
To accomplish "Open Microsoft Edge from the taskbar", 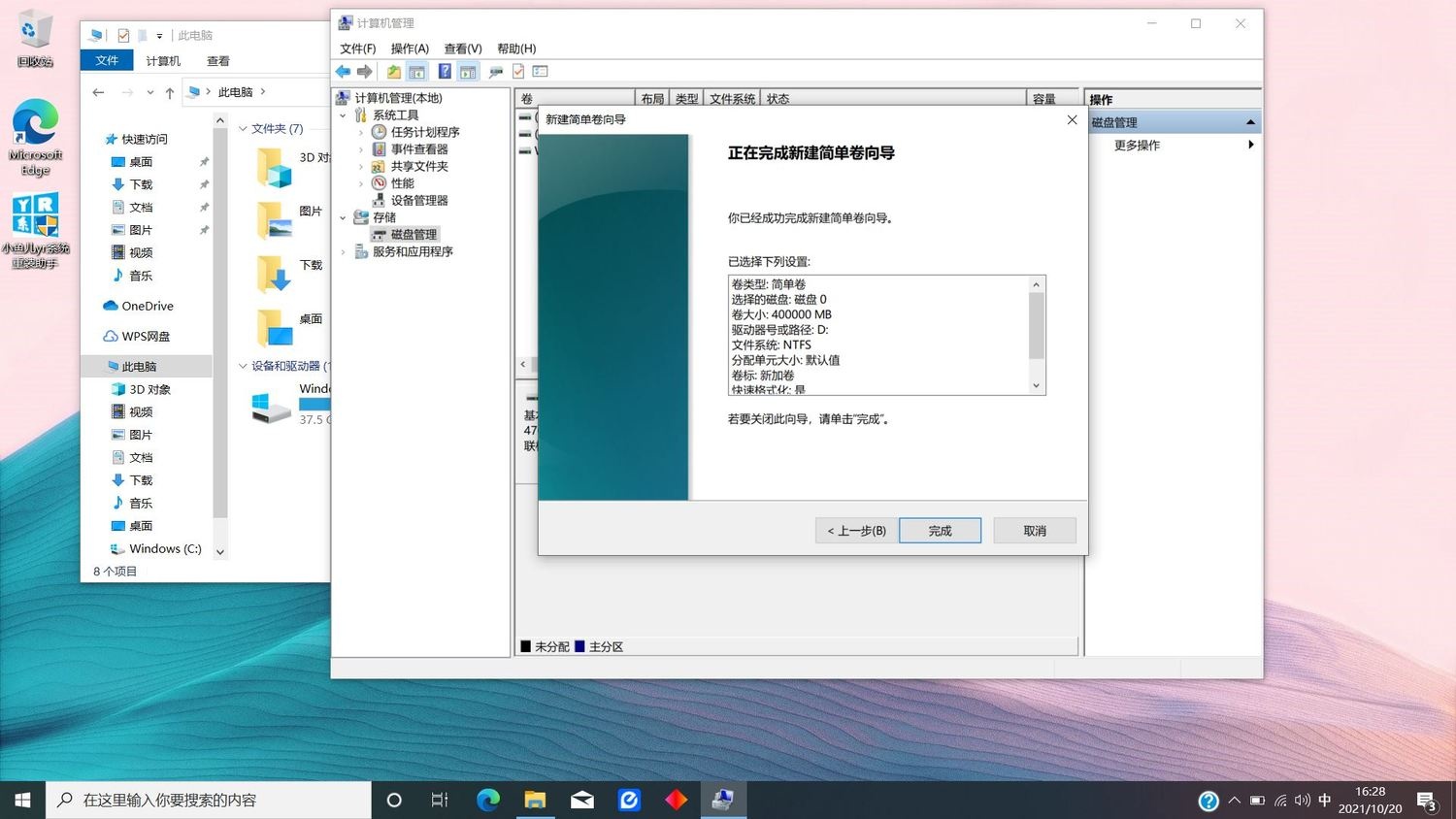I will point(487,800).
